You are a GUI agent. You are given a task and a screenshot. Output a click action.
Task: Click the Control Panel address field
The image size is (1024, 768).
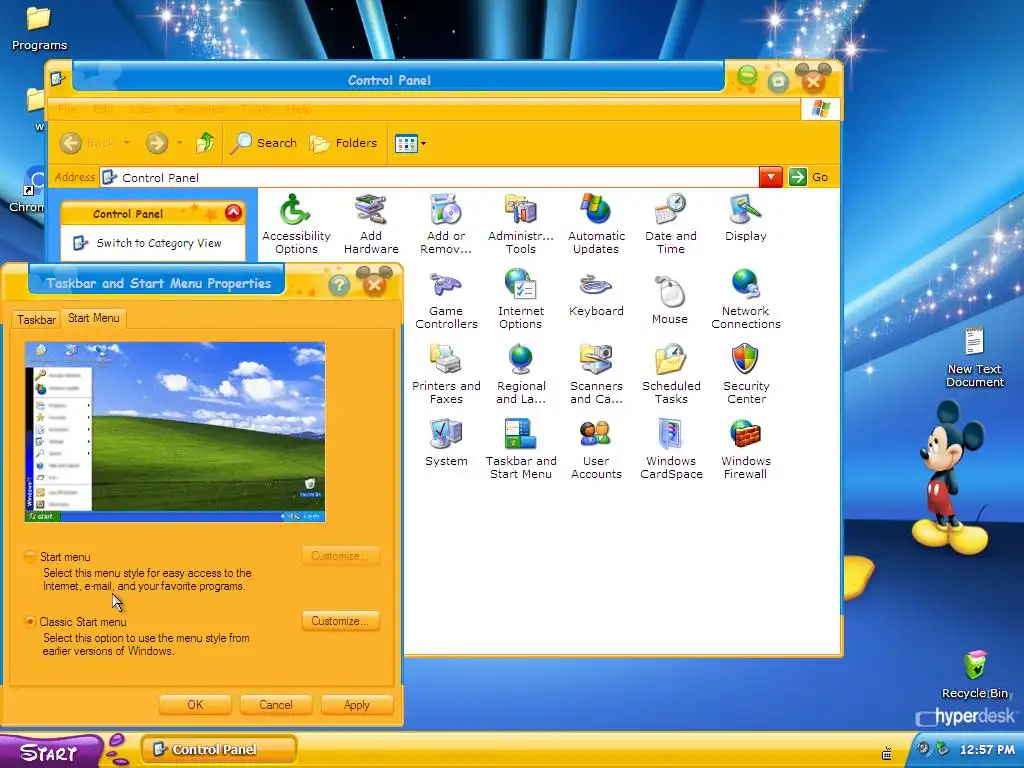coord(429,177)
